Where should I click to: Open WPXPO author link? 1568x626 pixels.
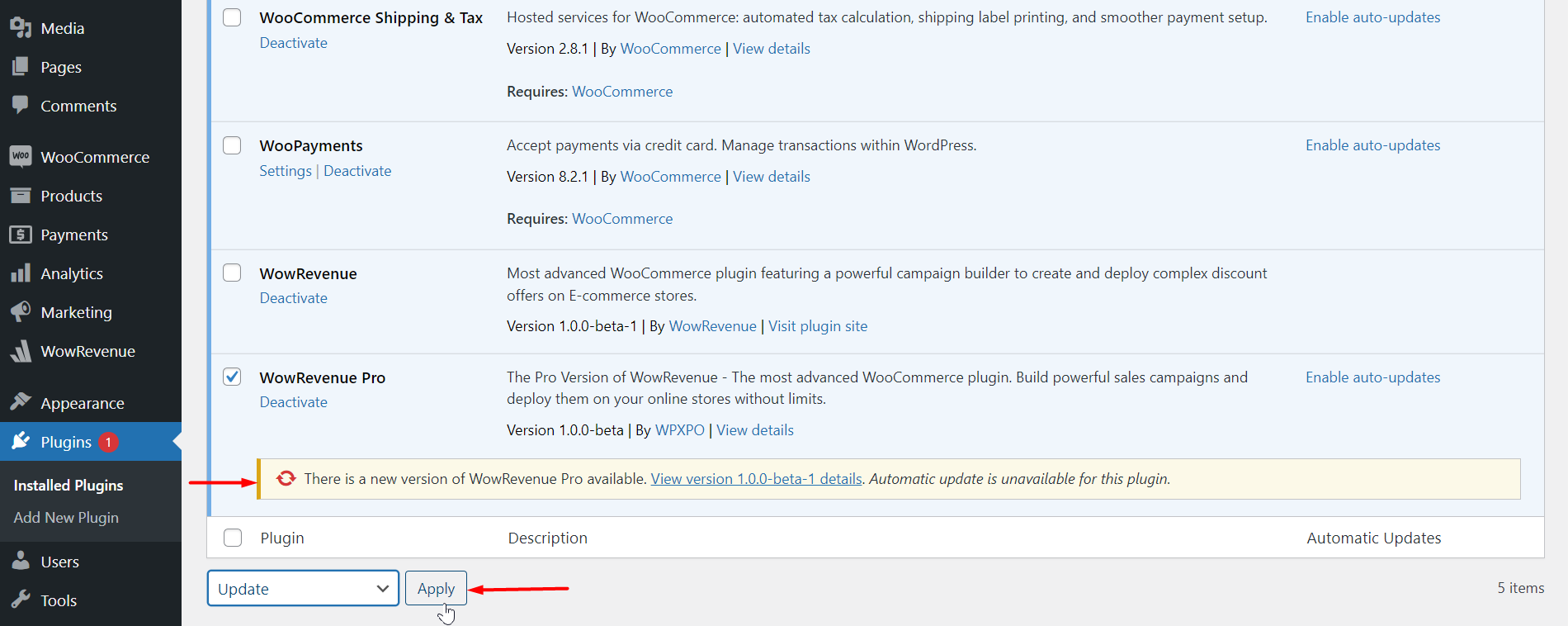click(680, 430)
